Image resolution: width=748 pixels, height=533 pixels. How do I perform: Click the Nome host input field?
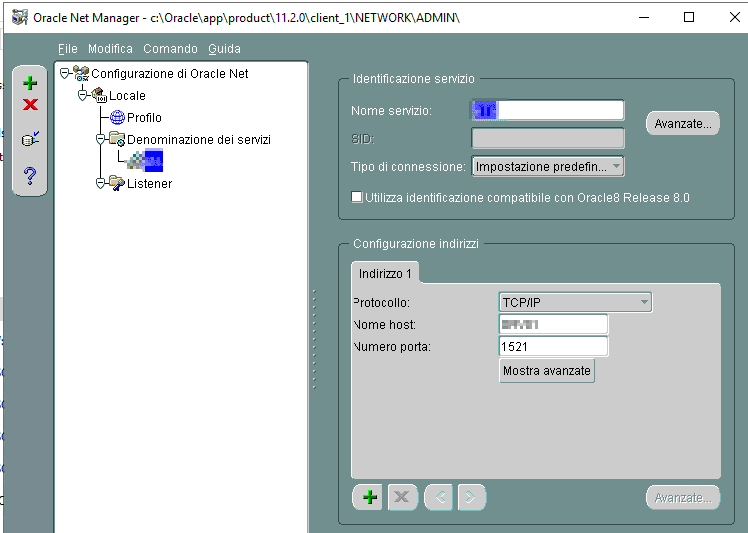(553, 324)
